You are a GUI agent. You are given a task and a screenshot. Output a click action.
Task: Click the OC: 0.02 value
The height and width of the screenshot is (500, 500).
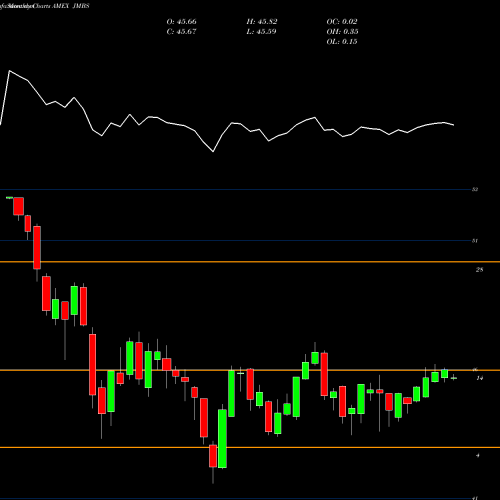click(342, 22)
